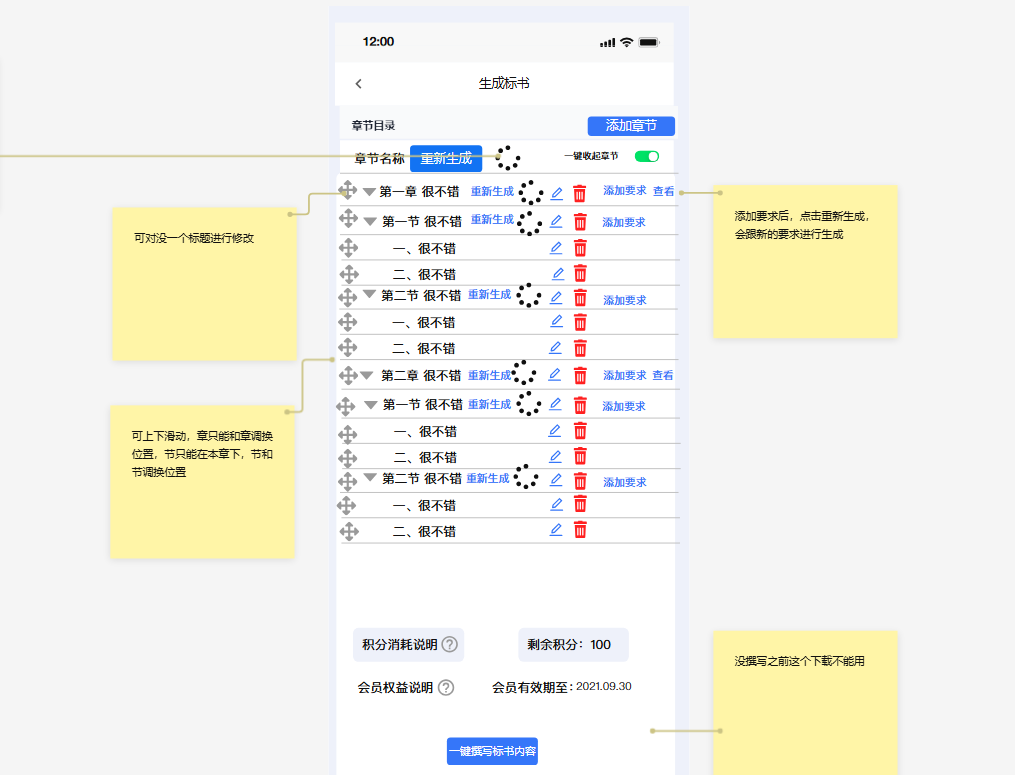
Task: Click the move handle beside 第一章
Action: pyautogui.click(x=348, y=190)
